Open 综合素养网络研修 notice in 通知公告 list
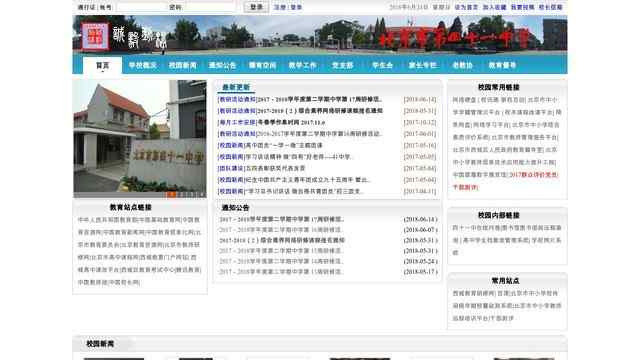 (282, 240)
